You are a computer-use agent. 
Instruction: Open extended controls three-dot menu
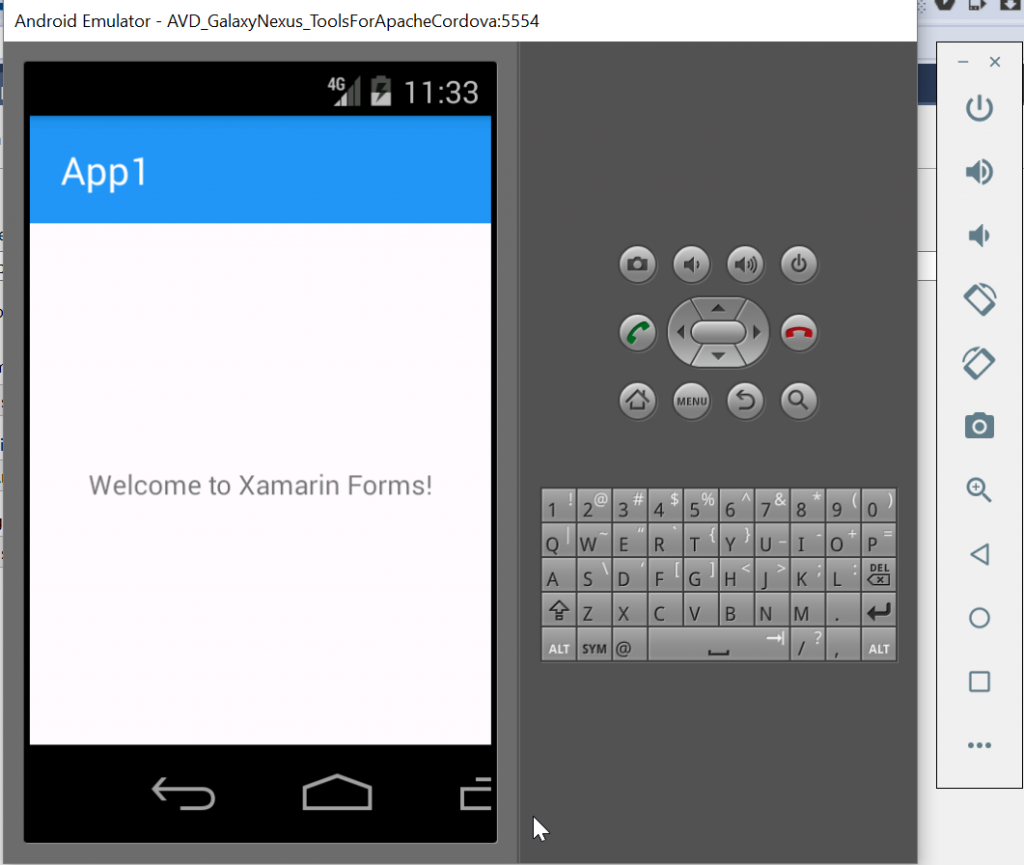coord(979,745)
